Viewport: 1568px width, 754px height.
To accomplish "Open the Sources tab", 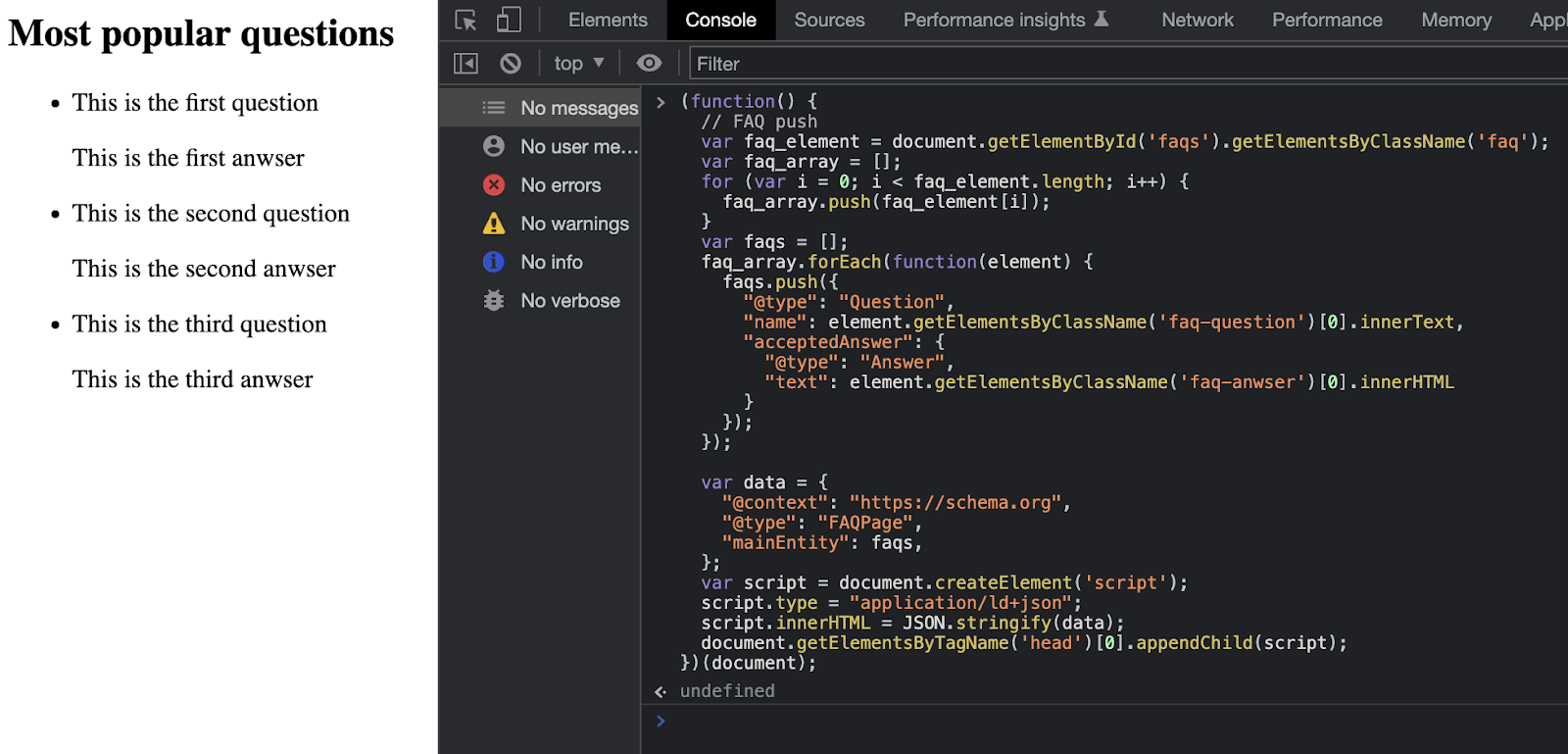I will click(829, 21).
